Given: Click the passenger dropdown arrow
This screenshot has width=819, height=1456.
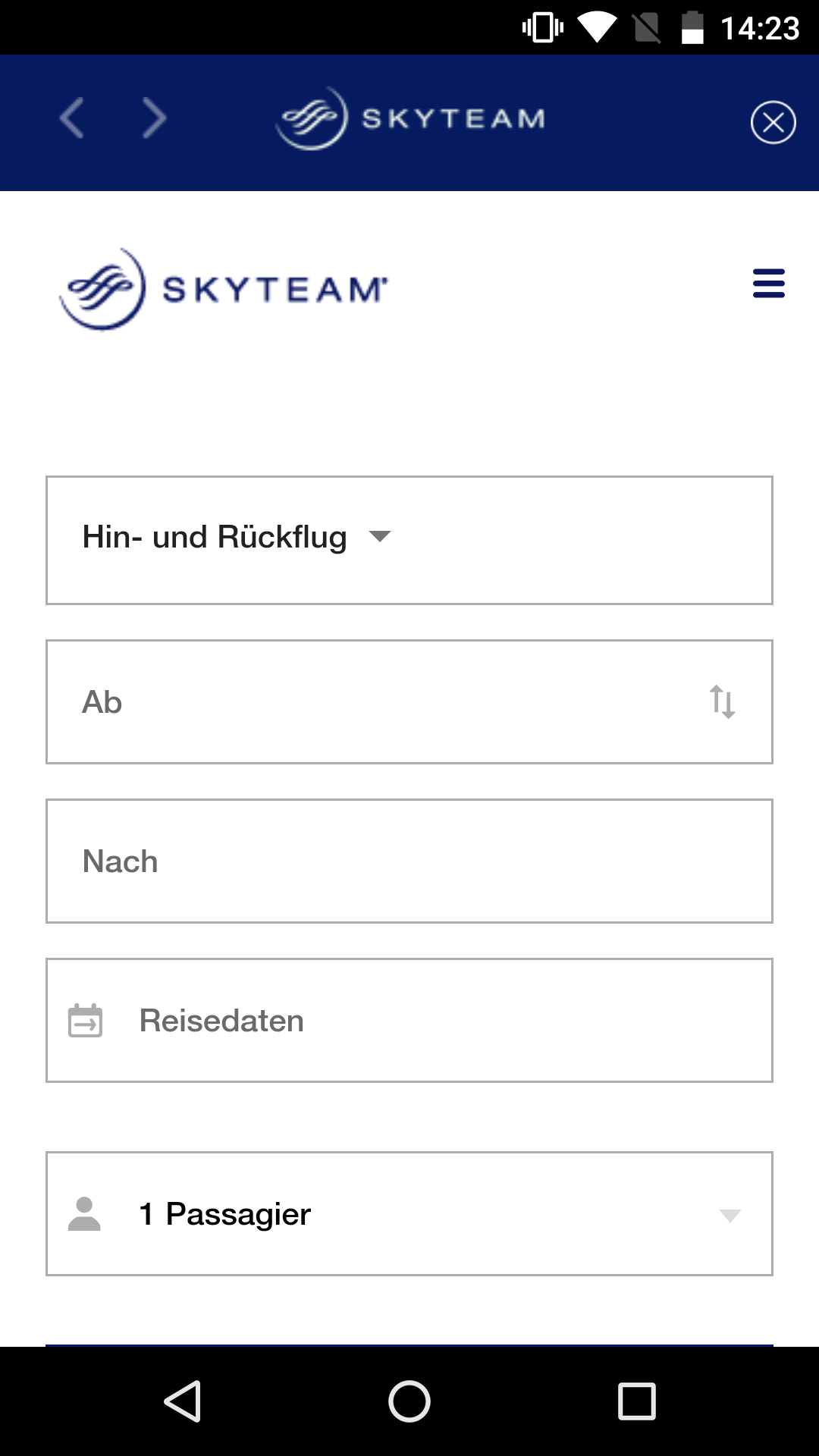Looking at the screenshot, I should (730, 1216).
